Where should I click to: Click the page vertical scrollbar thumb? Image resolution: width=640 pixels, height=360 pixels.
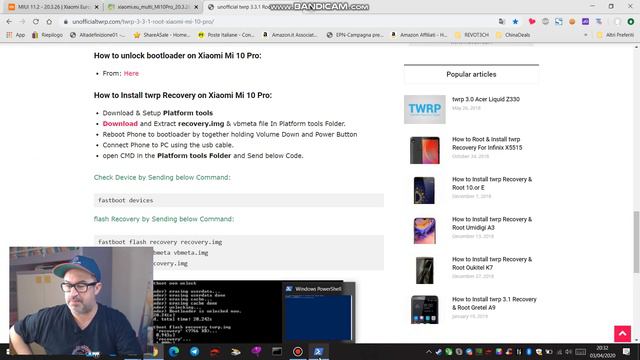point(636,242)
